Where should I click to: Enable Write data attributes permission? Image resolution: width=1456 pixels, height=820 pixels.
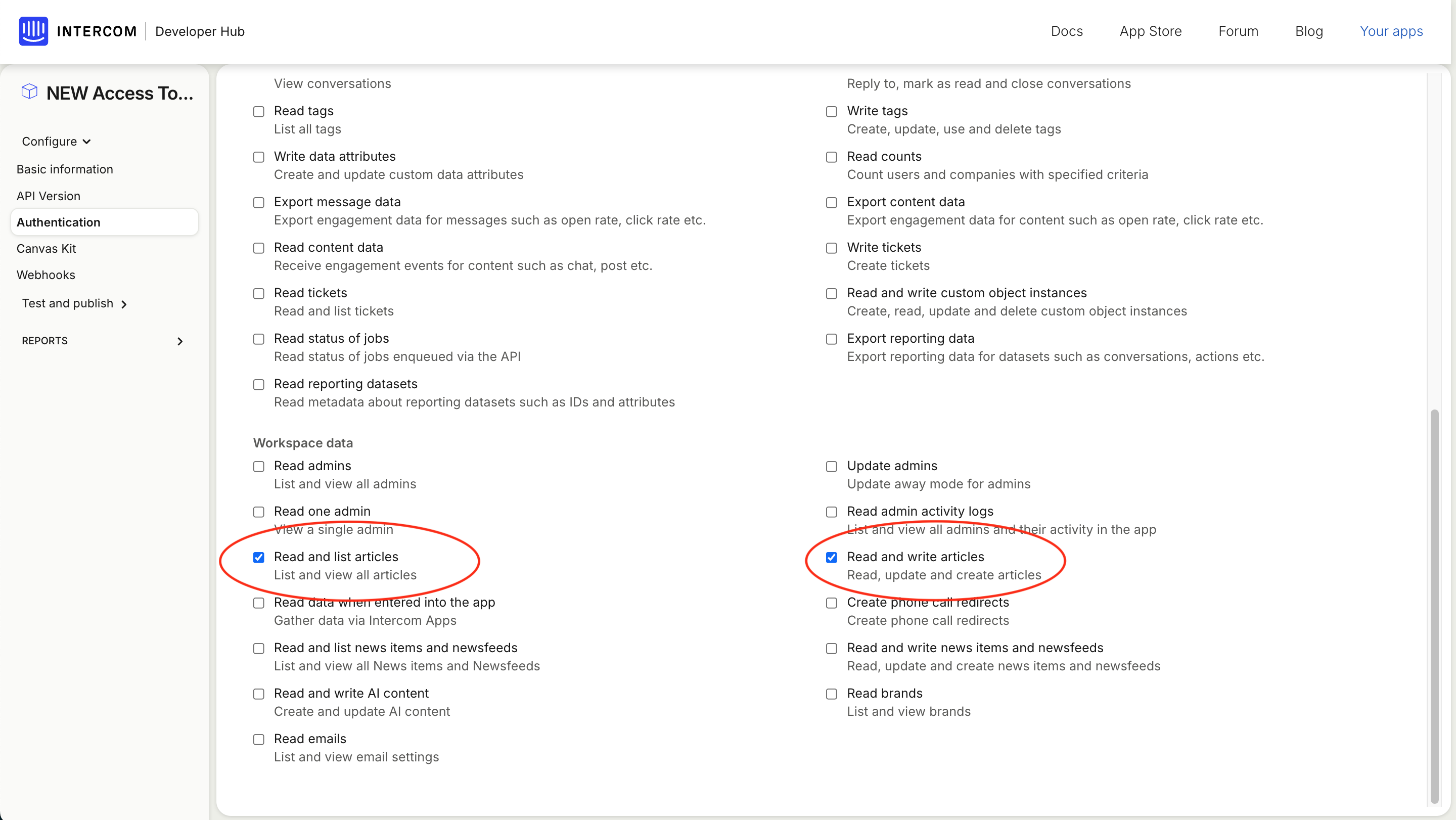259,157
